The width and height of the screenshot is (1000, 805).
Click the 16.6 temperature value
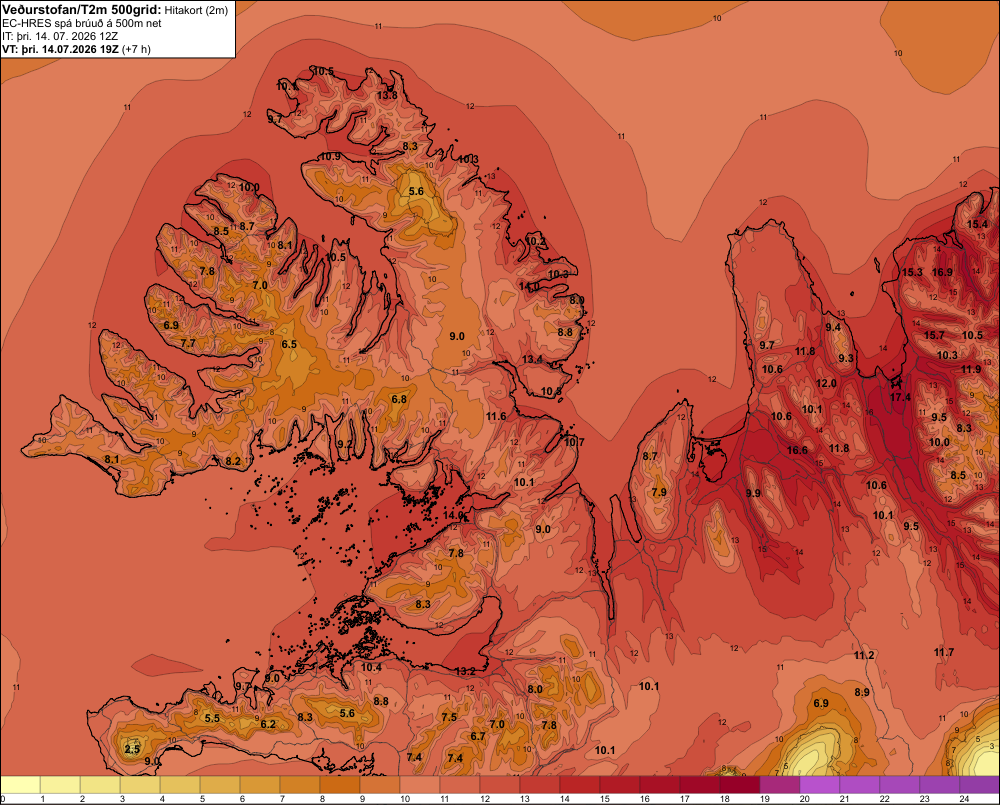pos(797,450)
